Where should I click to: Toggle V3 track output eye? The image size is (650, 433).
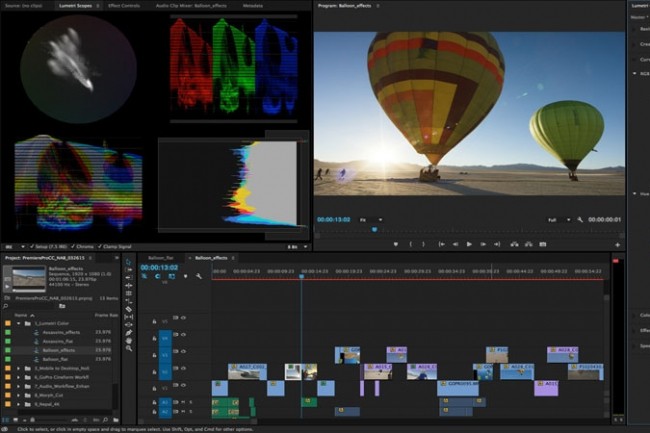[183, 351]
